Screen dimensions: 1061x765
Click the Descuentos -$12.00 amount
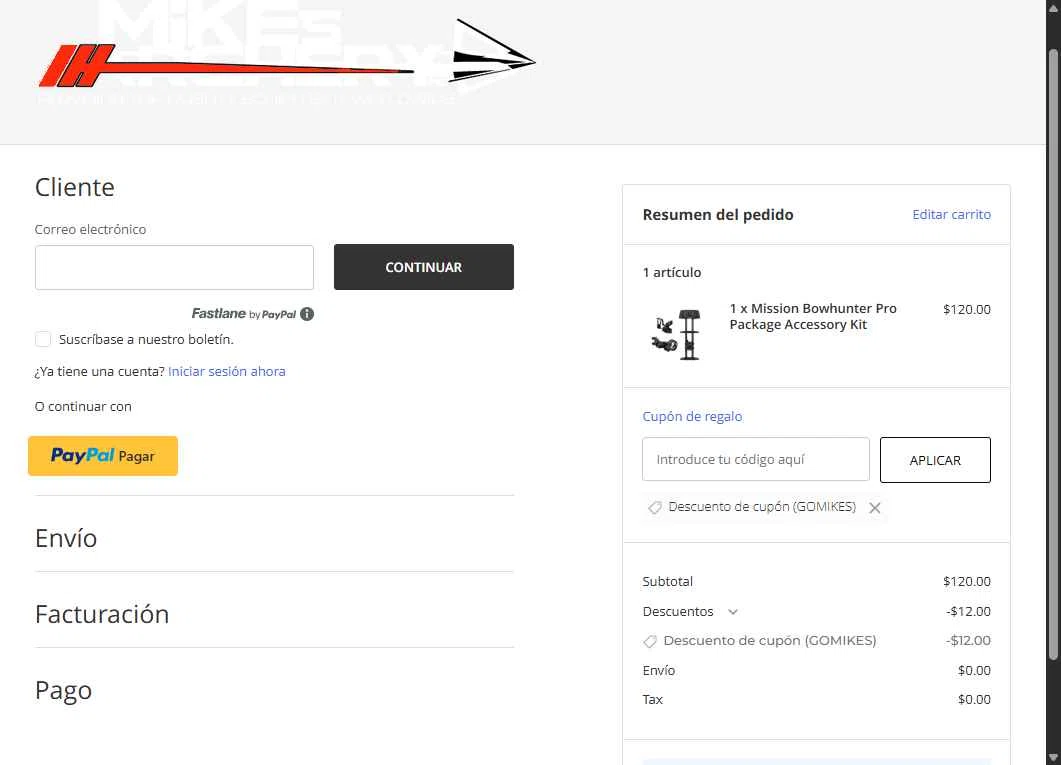tap(968, 611)
